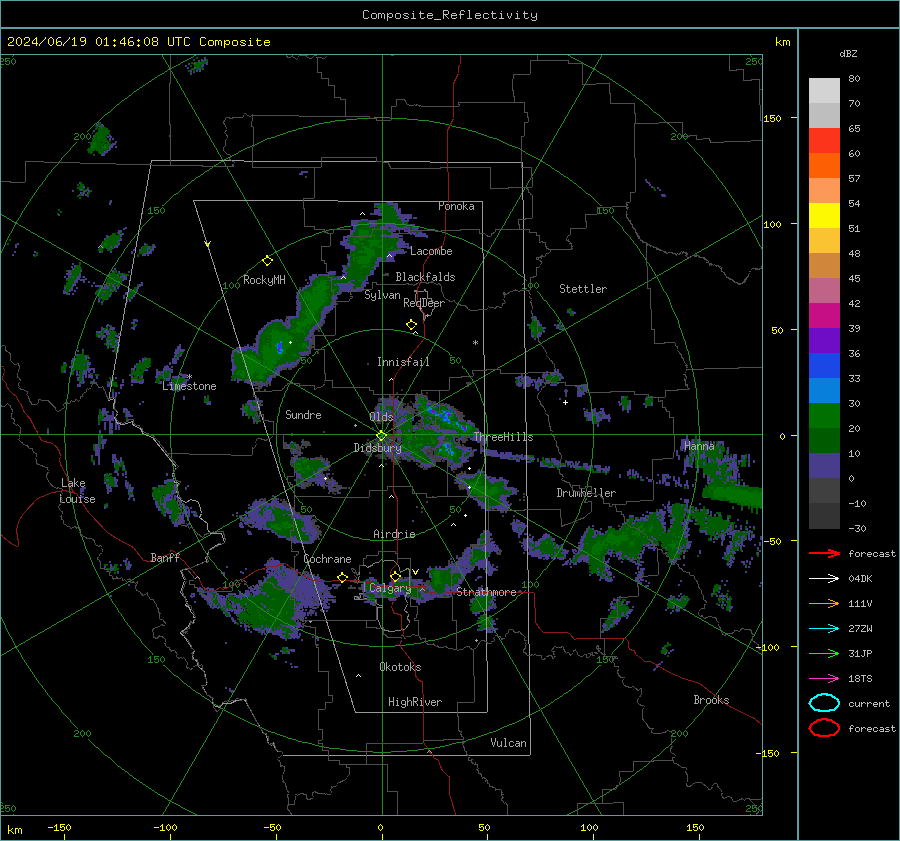
Task: Click the Didsbury label
Action: 377,448
